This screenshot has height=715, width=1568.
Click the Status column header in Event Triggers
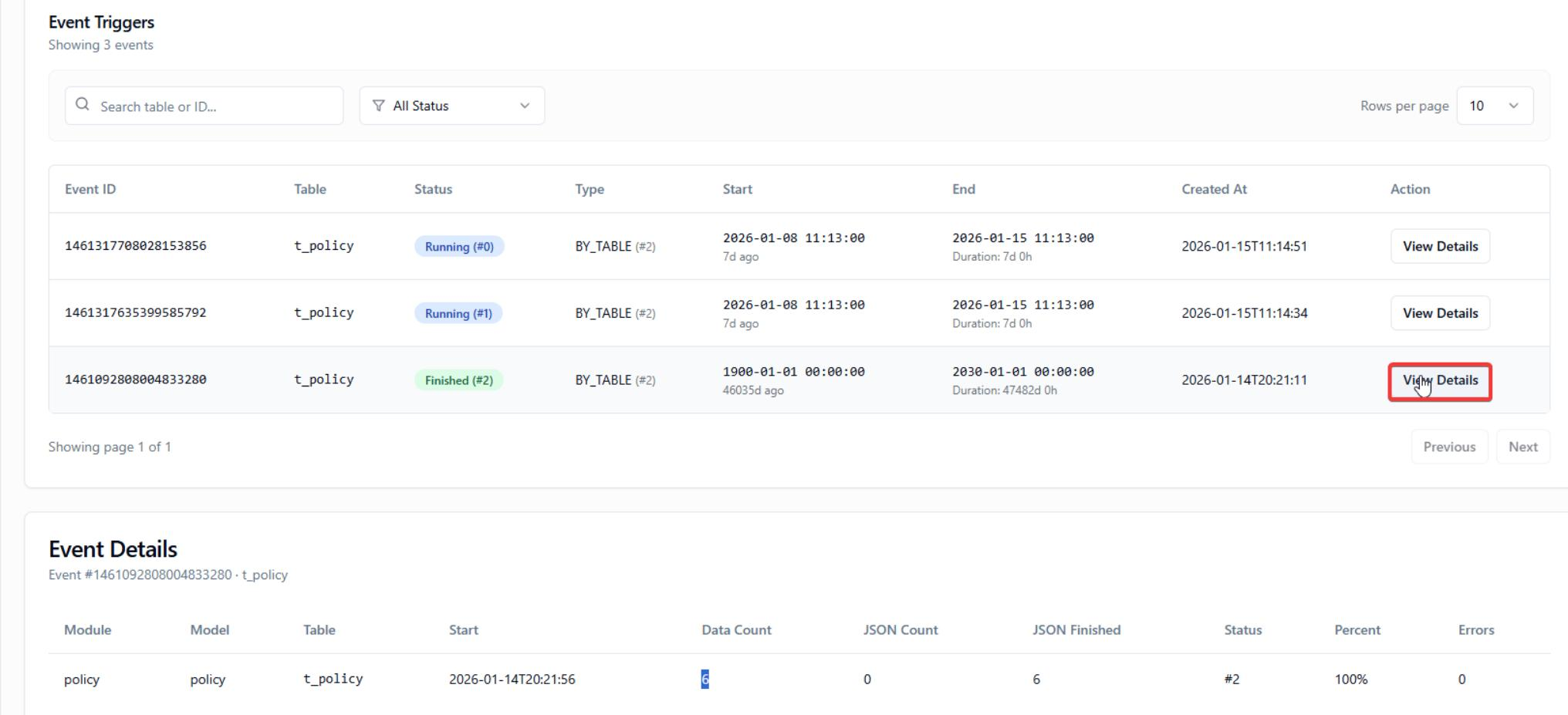(x=433, y=189)
